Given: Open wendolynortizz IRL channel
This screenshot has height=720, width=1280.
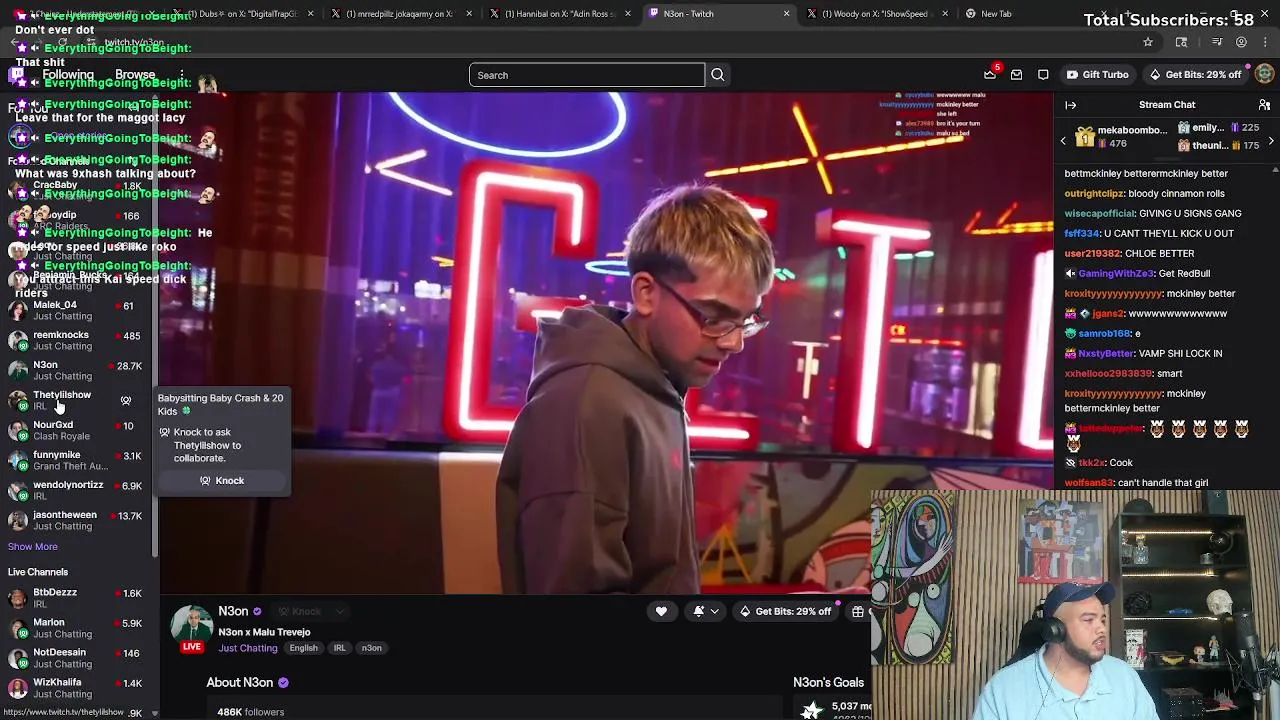Looking at the screenshot, I should [x=75, y=490].
